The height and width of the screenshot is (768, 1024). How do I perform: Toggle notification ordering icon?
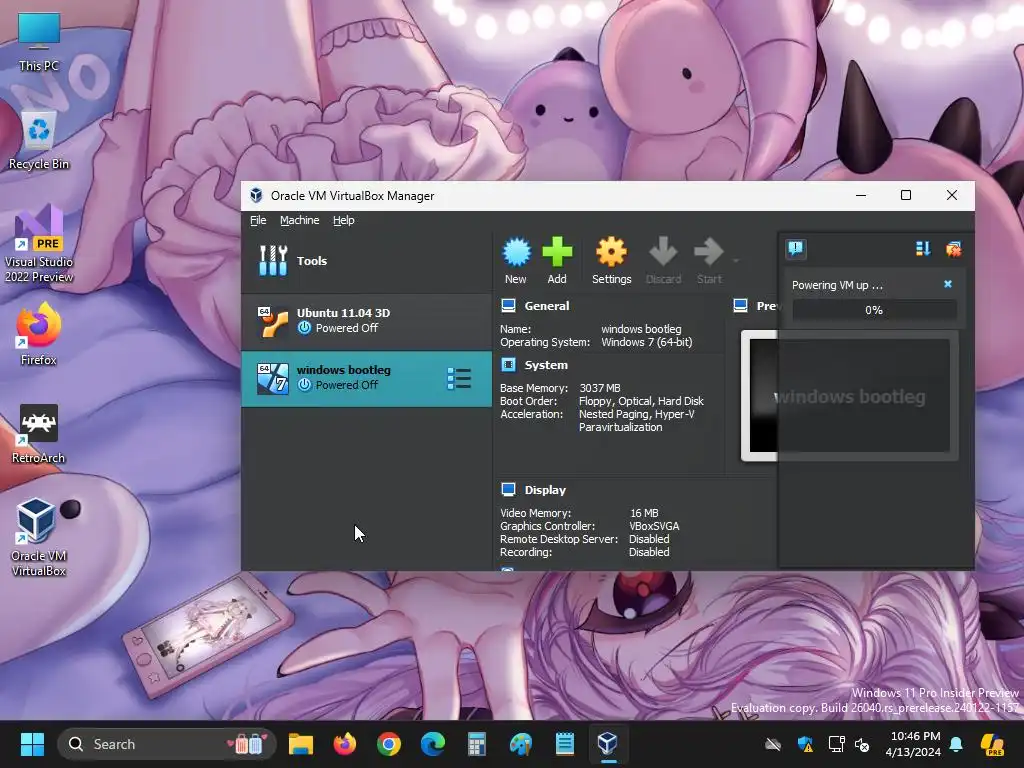coord(923,249)
